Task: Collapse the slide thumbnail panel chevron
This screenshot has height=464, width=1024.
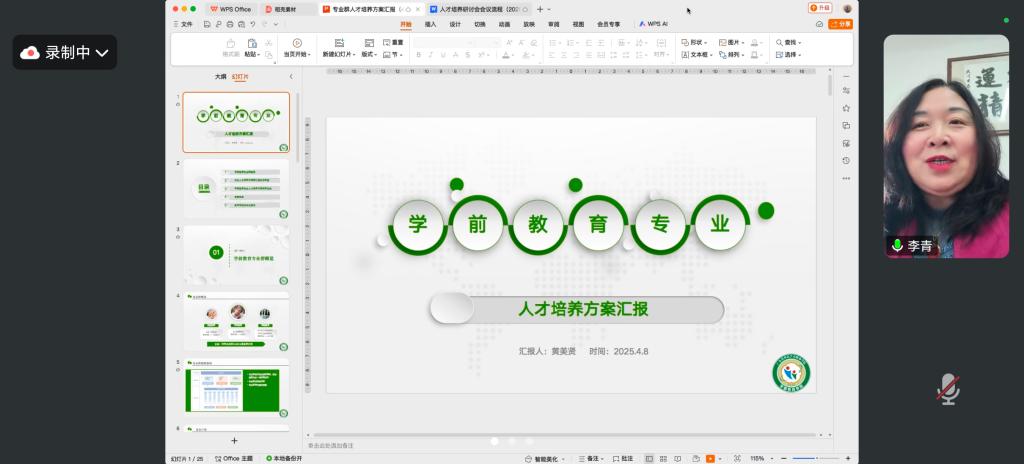Action: click(x=291, y=76)
